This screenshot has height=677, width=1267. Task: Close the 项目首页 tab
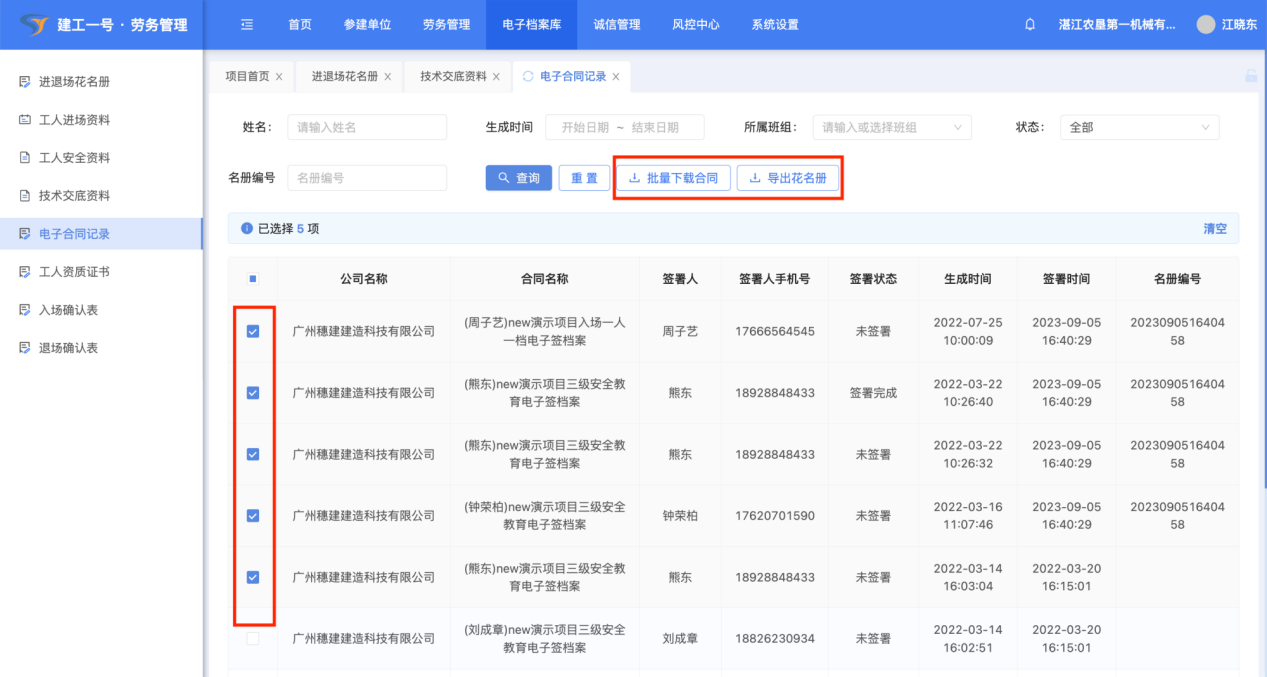(x=279, y=77)
